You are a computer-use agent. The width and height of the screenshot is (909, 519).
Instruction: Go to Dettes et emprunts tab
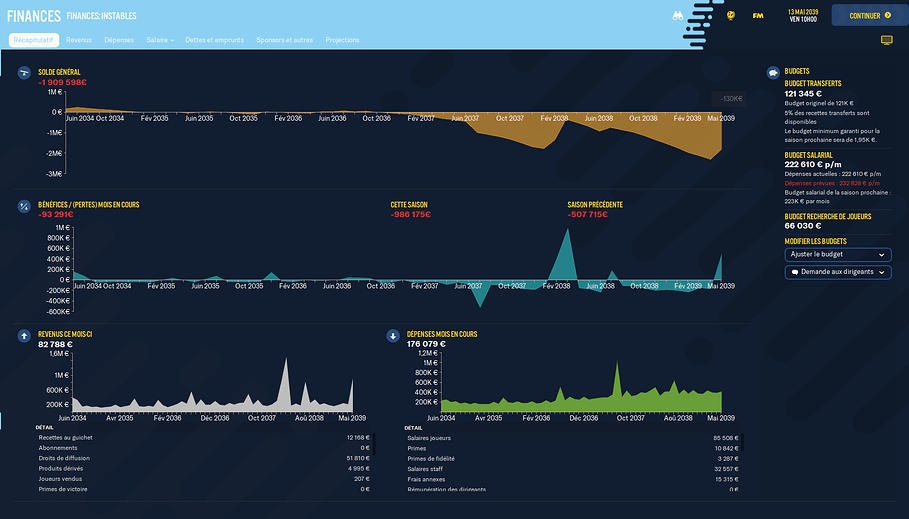pyautogui.click(x=215, y=40)
